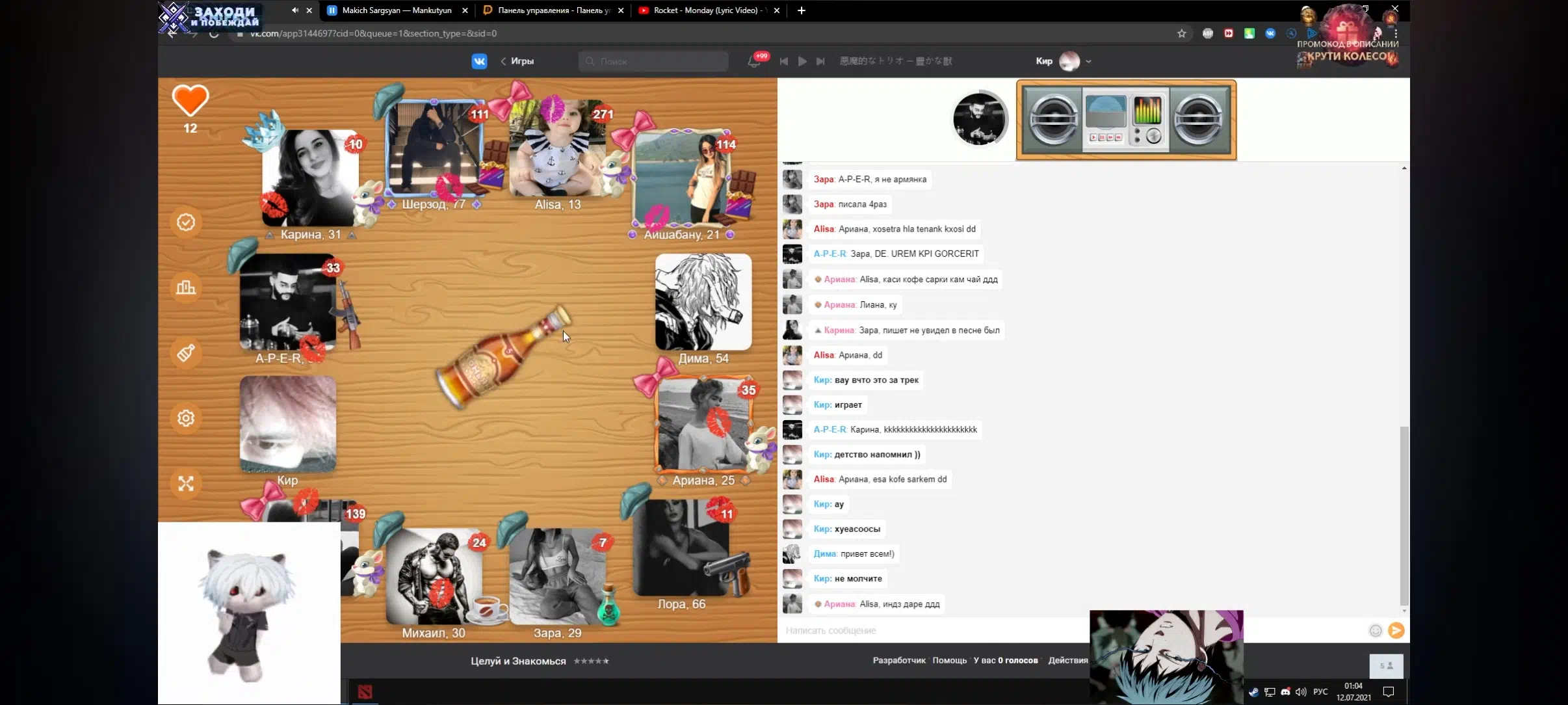Expand the Кир profile dropdown arrow
Image resolution: width=1568 pixels, height=705 pixels.
(x=1089, y=61)
